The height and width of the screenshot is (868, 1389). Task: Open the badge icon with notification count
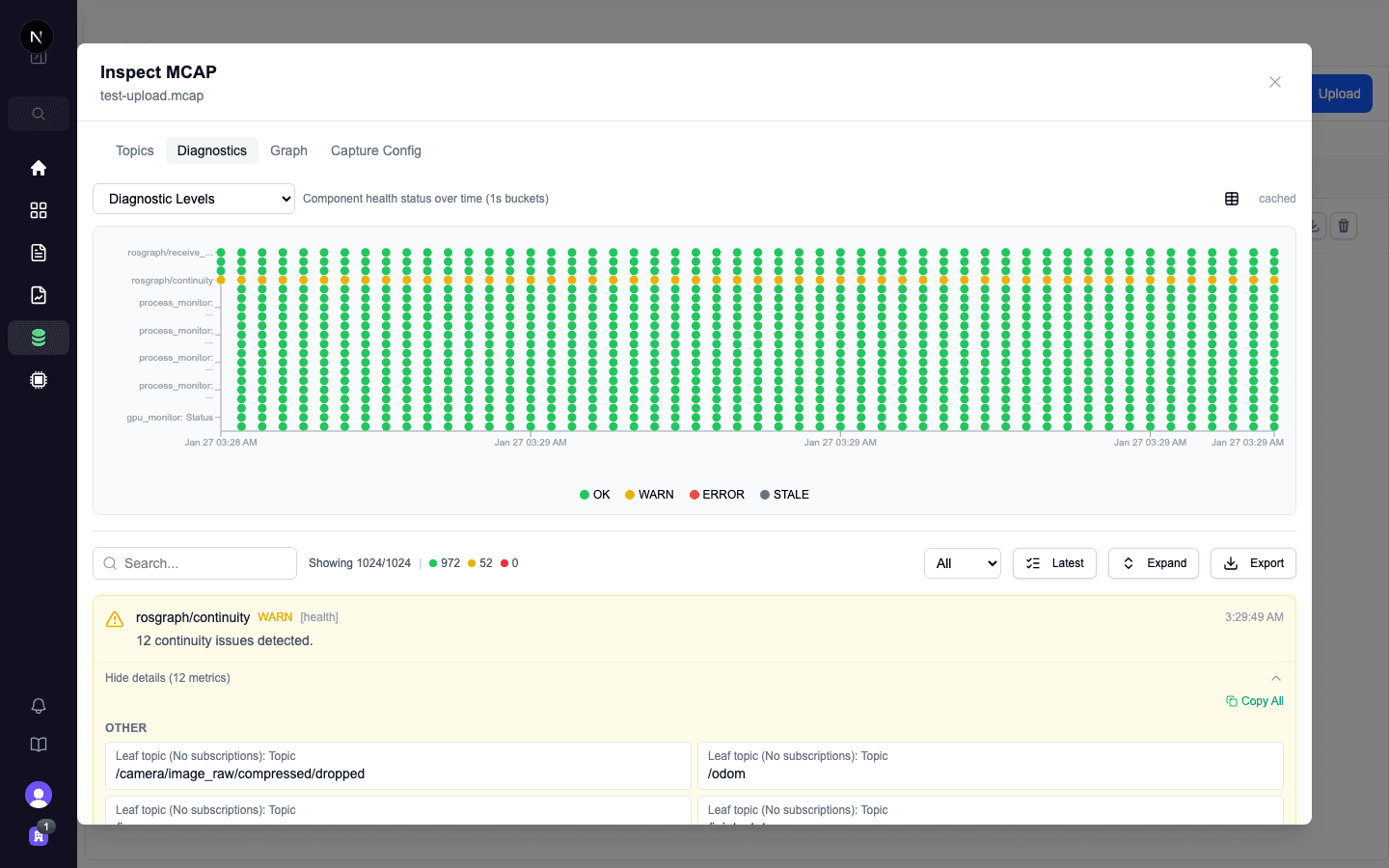point(39,835)
